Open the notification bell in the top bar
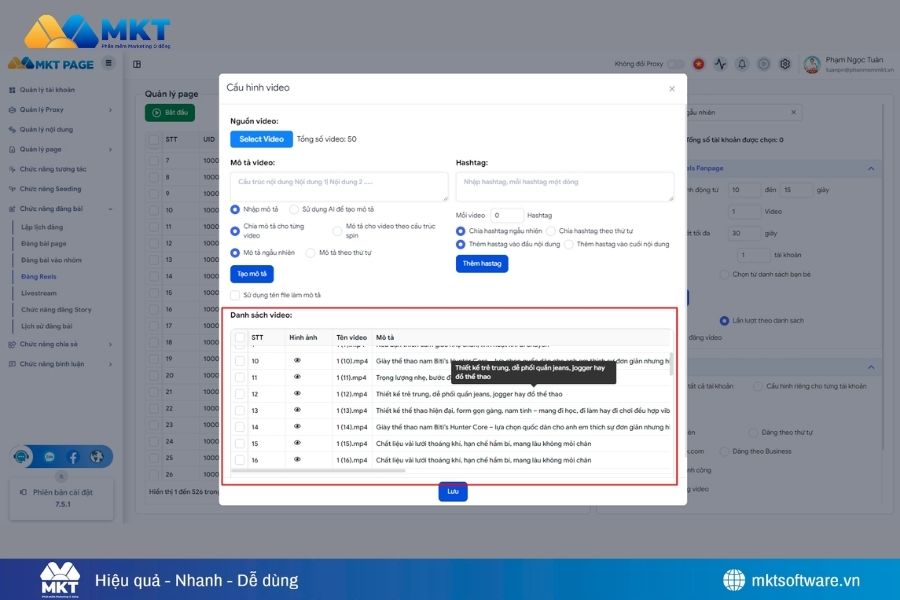The image size is (900, 600). point(742,64)
